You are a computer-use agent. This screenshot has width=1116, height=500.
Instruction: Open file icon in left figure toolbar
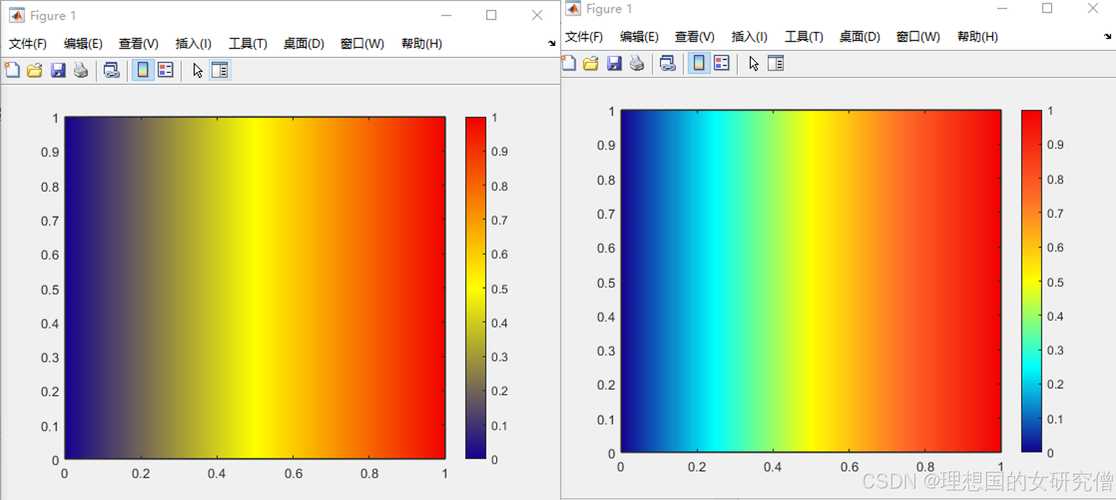point(34,70)
